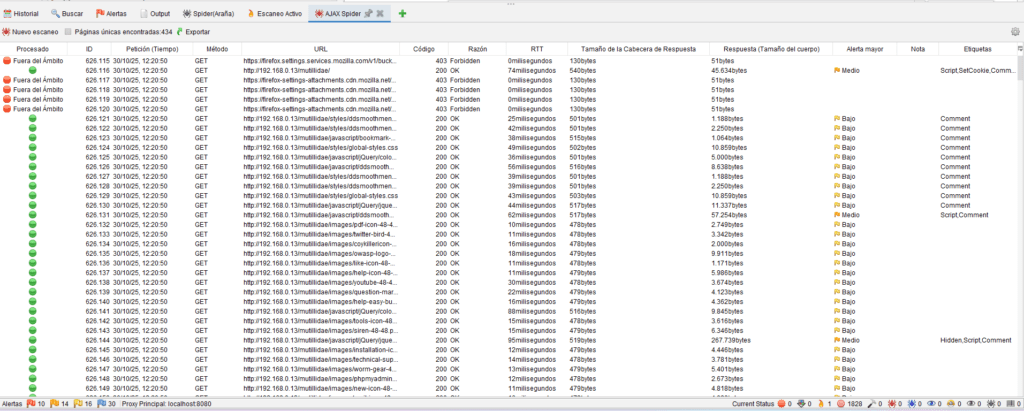Click the green plus add-tab icon
This screenshot has height=411, width=1024.
click(x=403, y=14)
